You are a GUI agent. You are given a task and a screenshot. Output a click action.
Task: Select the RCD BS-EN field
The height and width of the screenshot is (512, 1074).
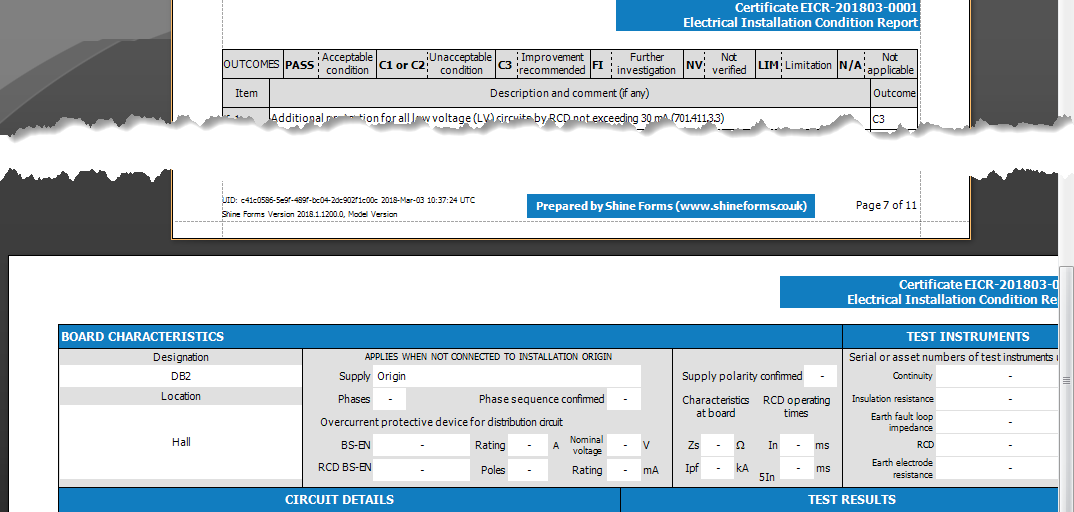[x=421, y=469]
